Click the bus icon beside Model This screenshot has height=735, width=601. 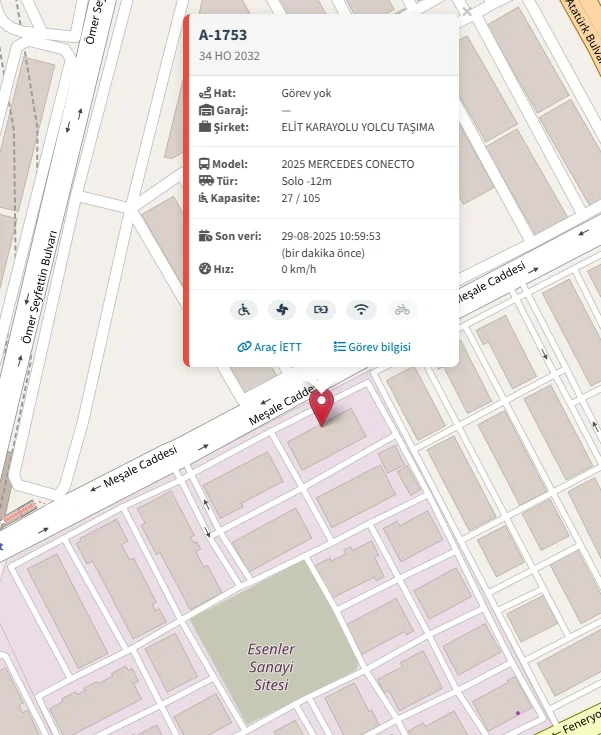point(204,164)
